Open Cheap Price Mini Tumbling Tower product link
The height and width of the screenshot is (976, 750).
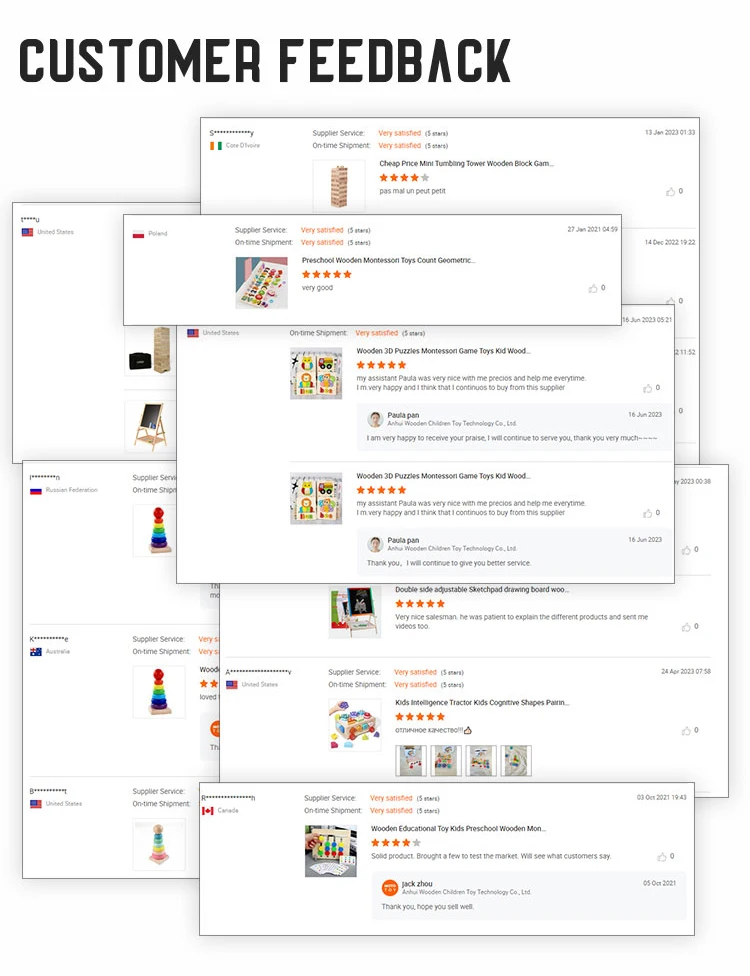point(466,164)
